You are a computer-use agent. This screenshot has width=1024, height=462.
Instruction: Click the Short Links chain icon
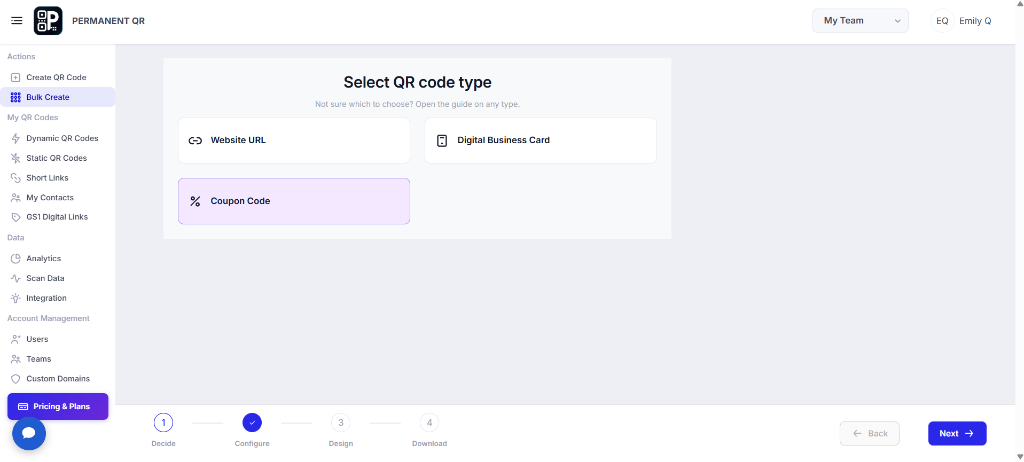tap(16, 178)
